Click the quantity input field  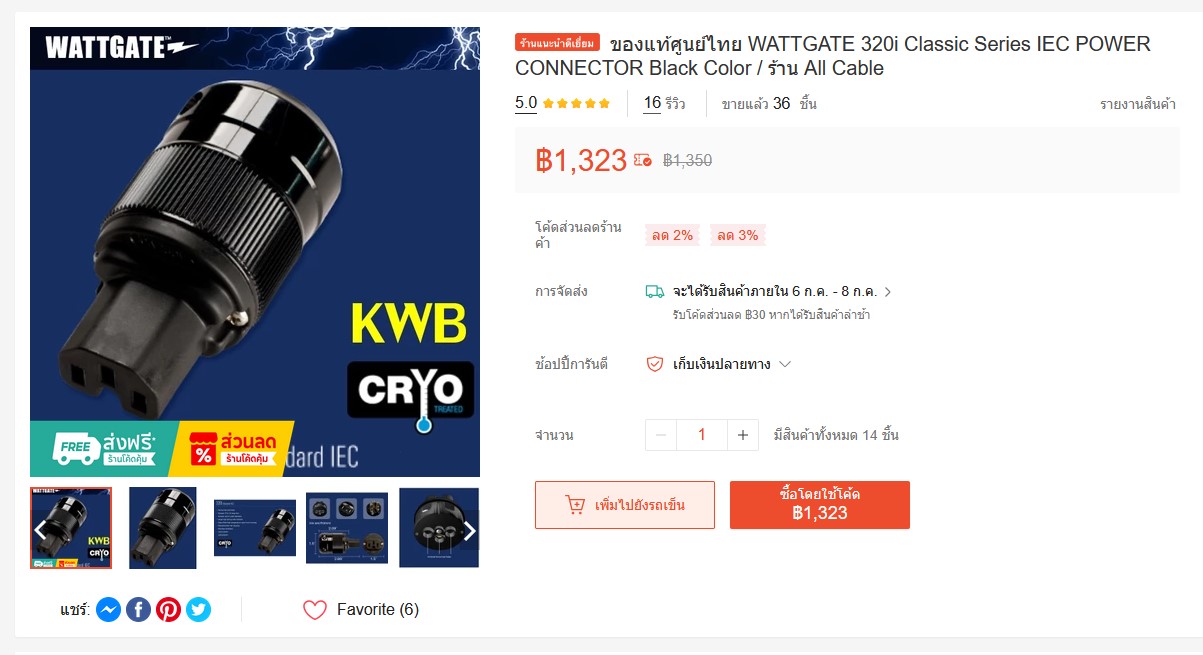point(702,435)
